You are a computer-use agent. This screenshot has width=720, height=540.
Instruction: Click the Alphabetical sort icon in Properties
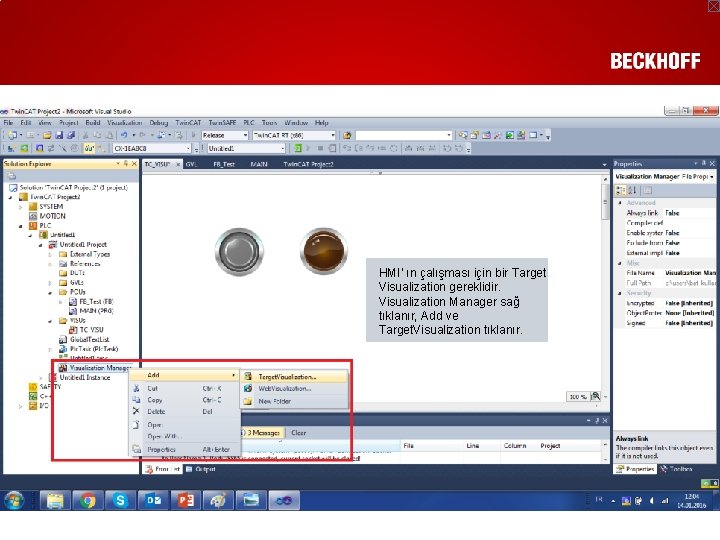[x=632, y=190]
